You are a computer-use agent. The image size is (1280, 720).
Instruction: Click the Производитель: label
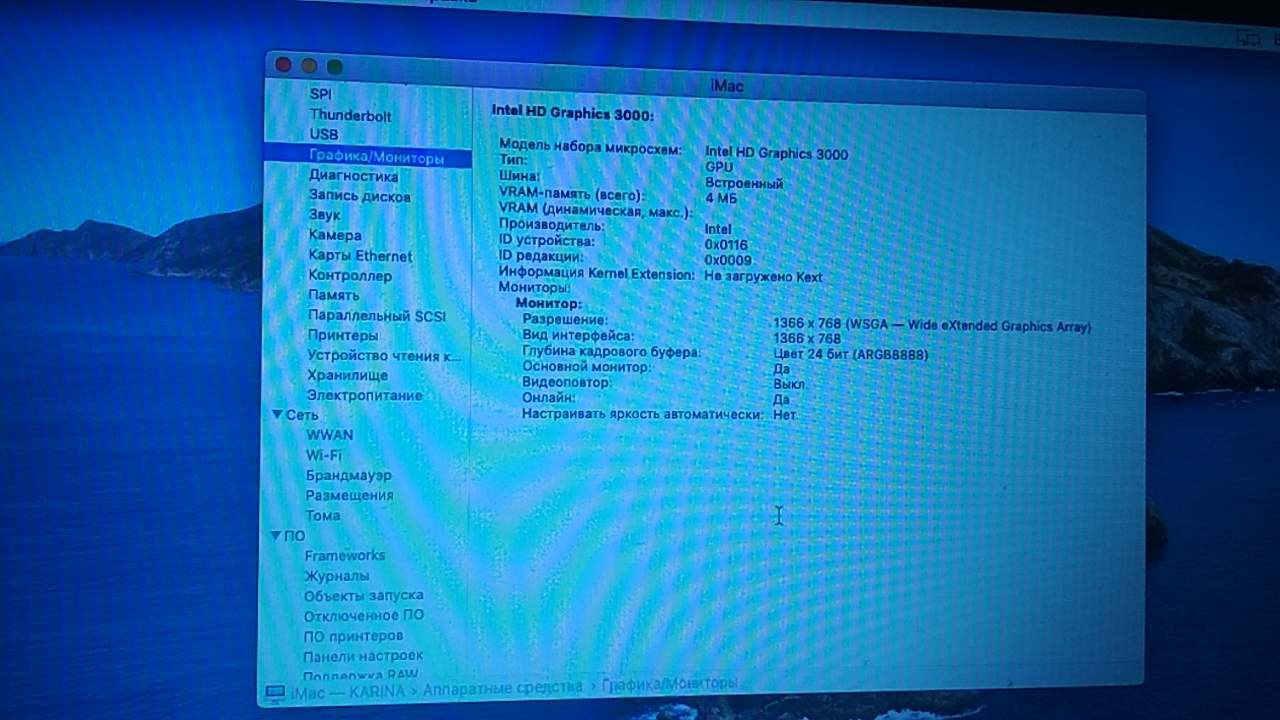[552, 225]
